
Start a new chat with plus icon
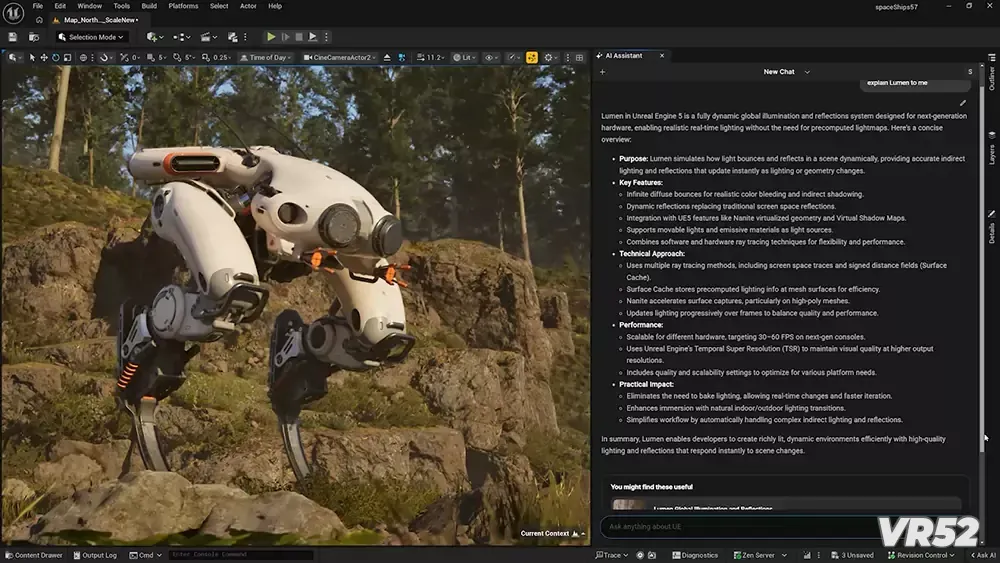pyautogui.click(x=602, y=72)
